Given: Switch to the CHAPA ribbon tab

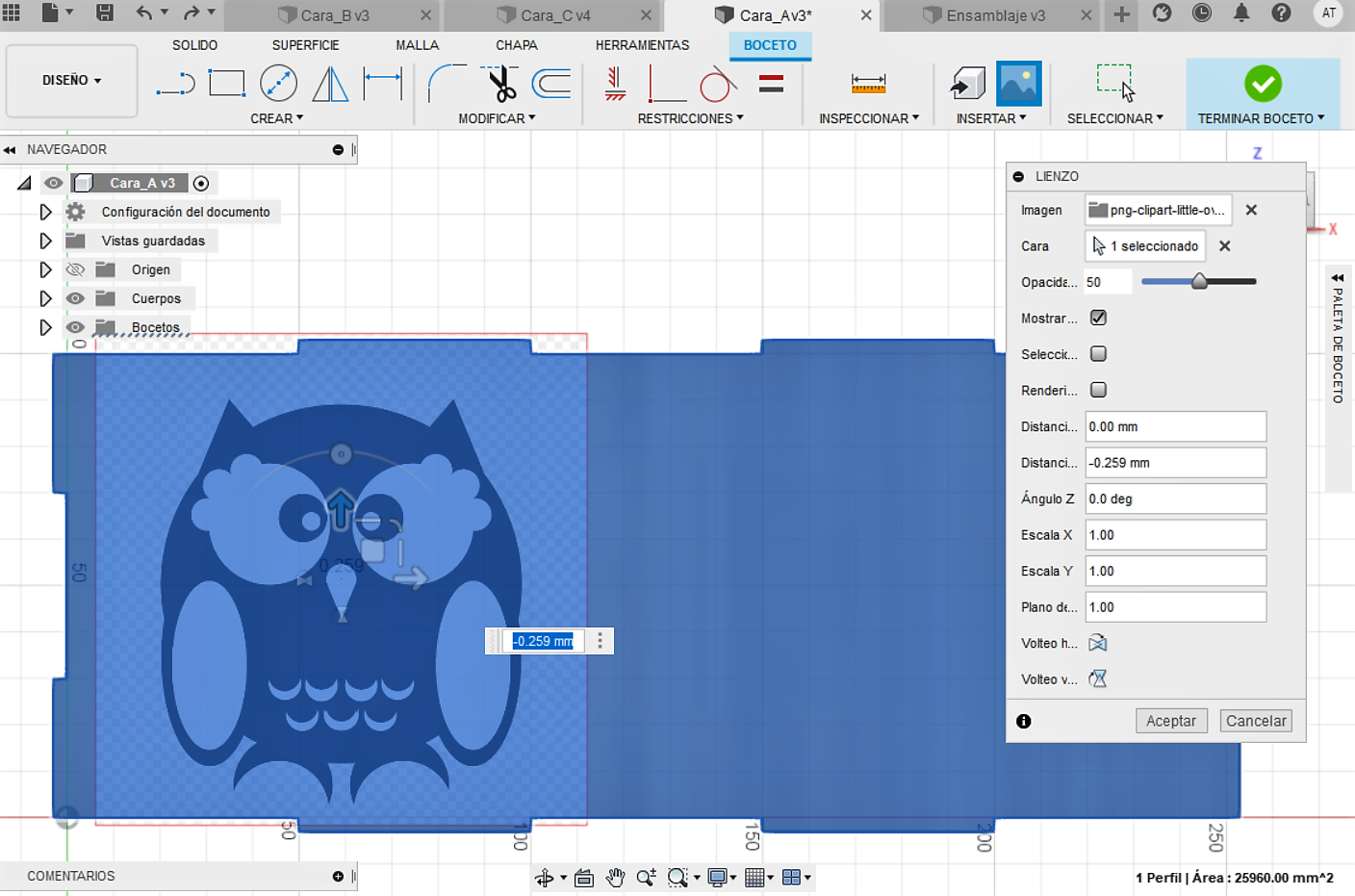Looking at the screenshot, I should tap(517, 45).
